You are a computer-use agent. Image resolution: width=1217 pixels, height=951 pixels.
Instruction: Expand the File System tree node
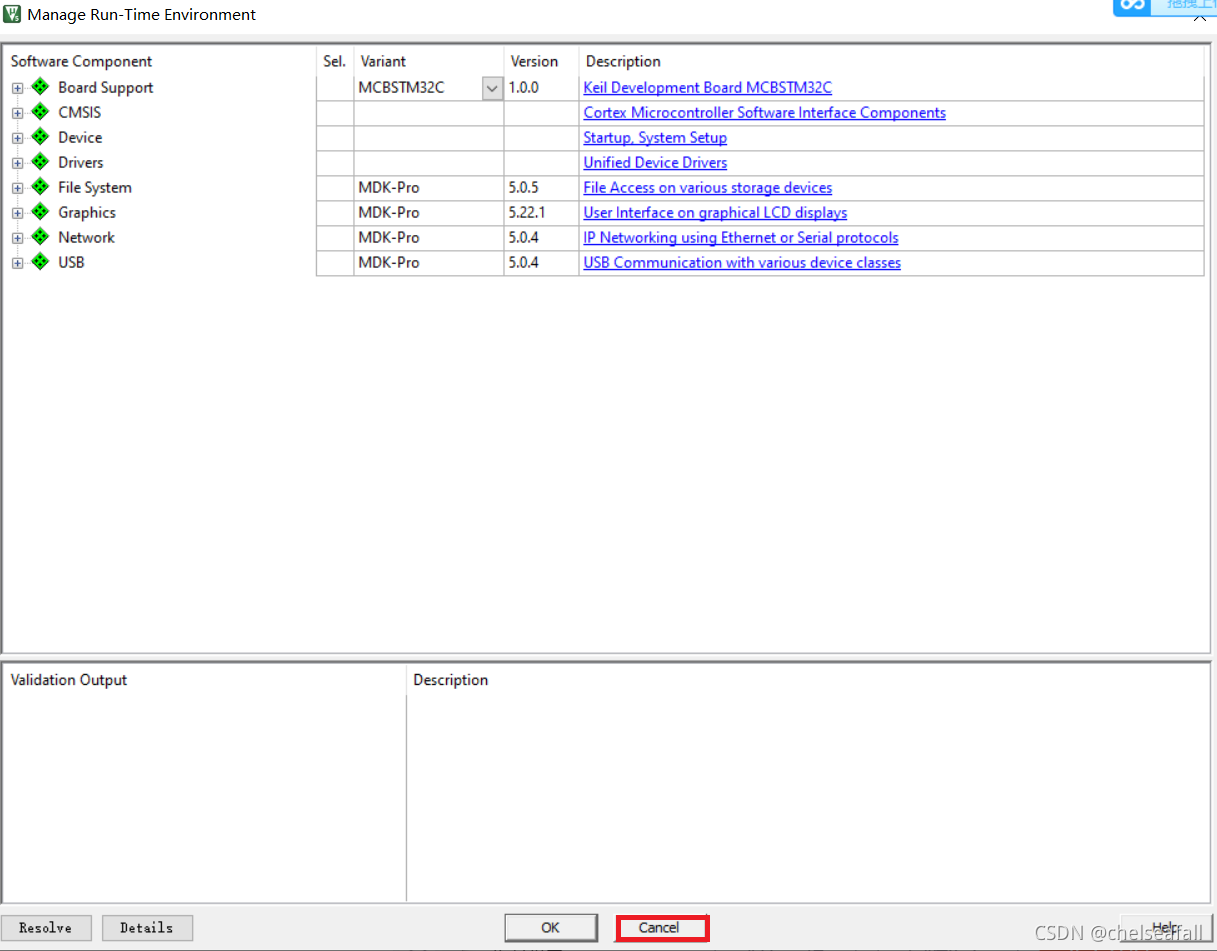coord(17,188)
